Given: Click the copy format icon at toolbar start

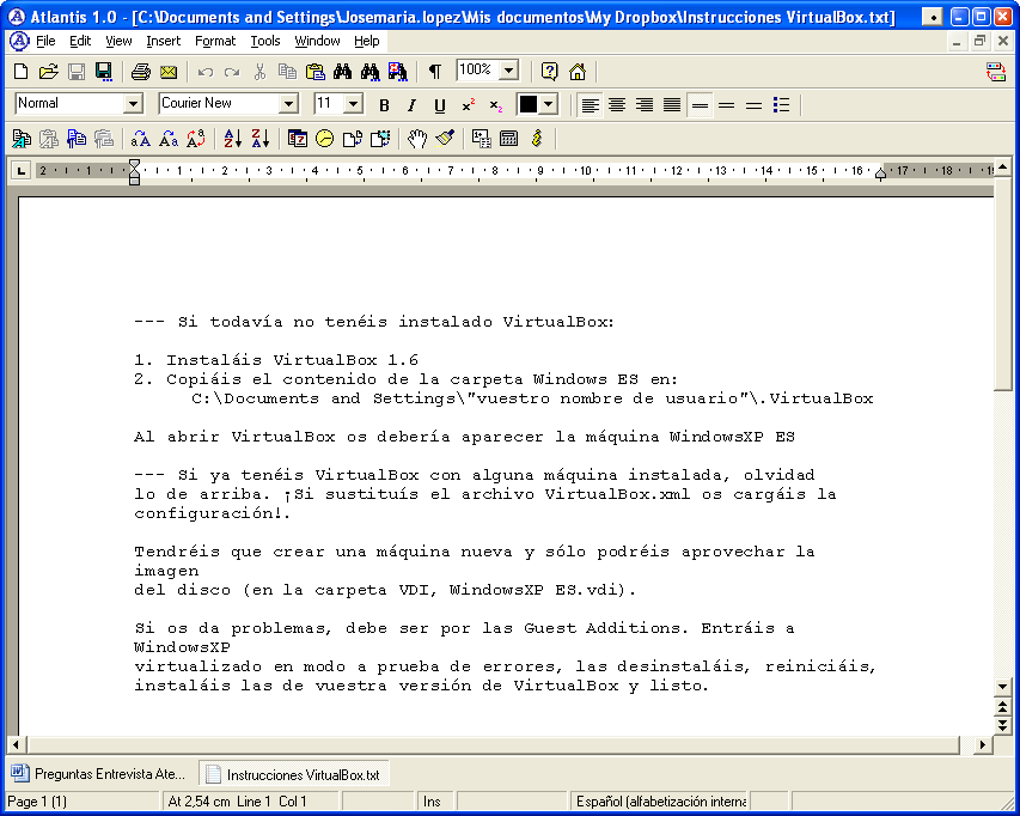Looking at the screenshot, I should pyautogui.click(x=21, y=138).
